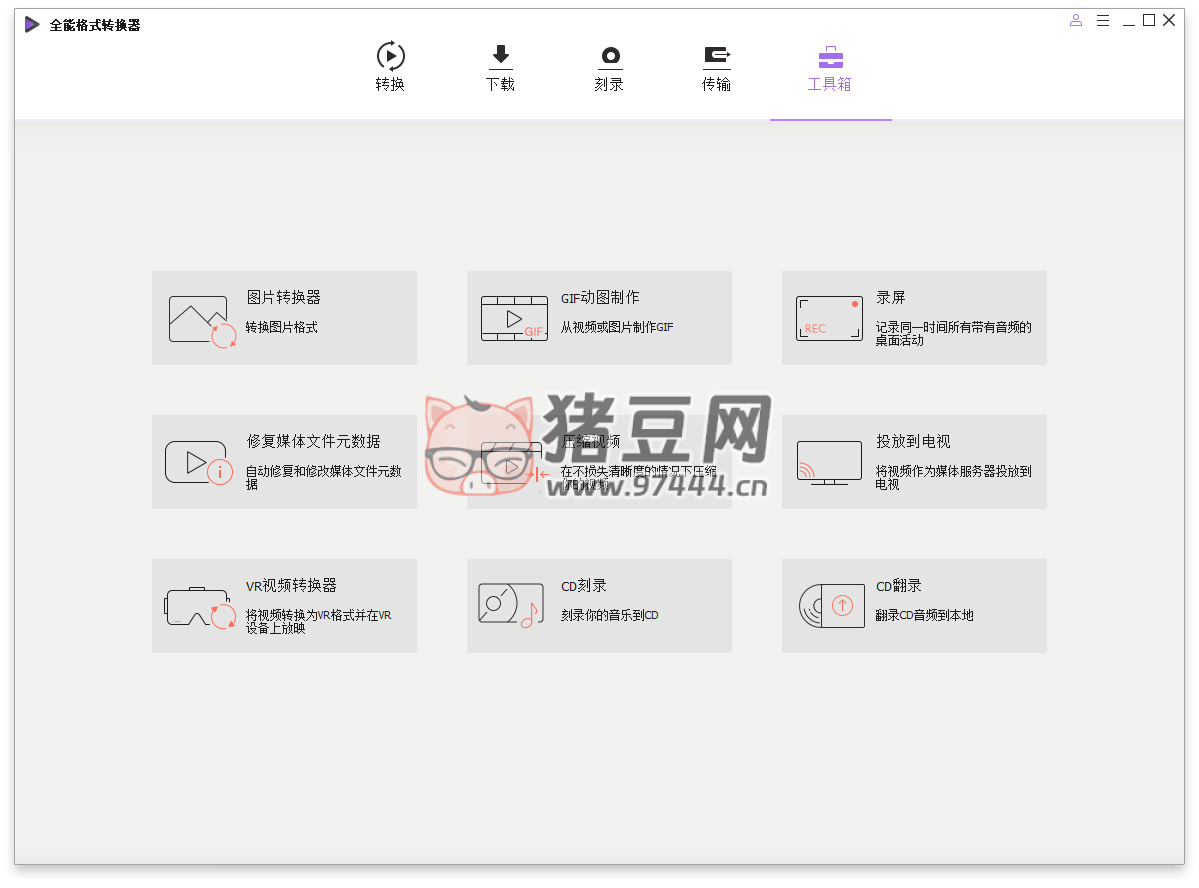This screenshot has width=1199, height=888.
Task: Click the 压缩视频 video compress tile
Action: pyautogui.click(x=599, y=462)
